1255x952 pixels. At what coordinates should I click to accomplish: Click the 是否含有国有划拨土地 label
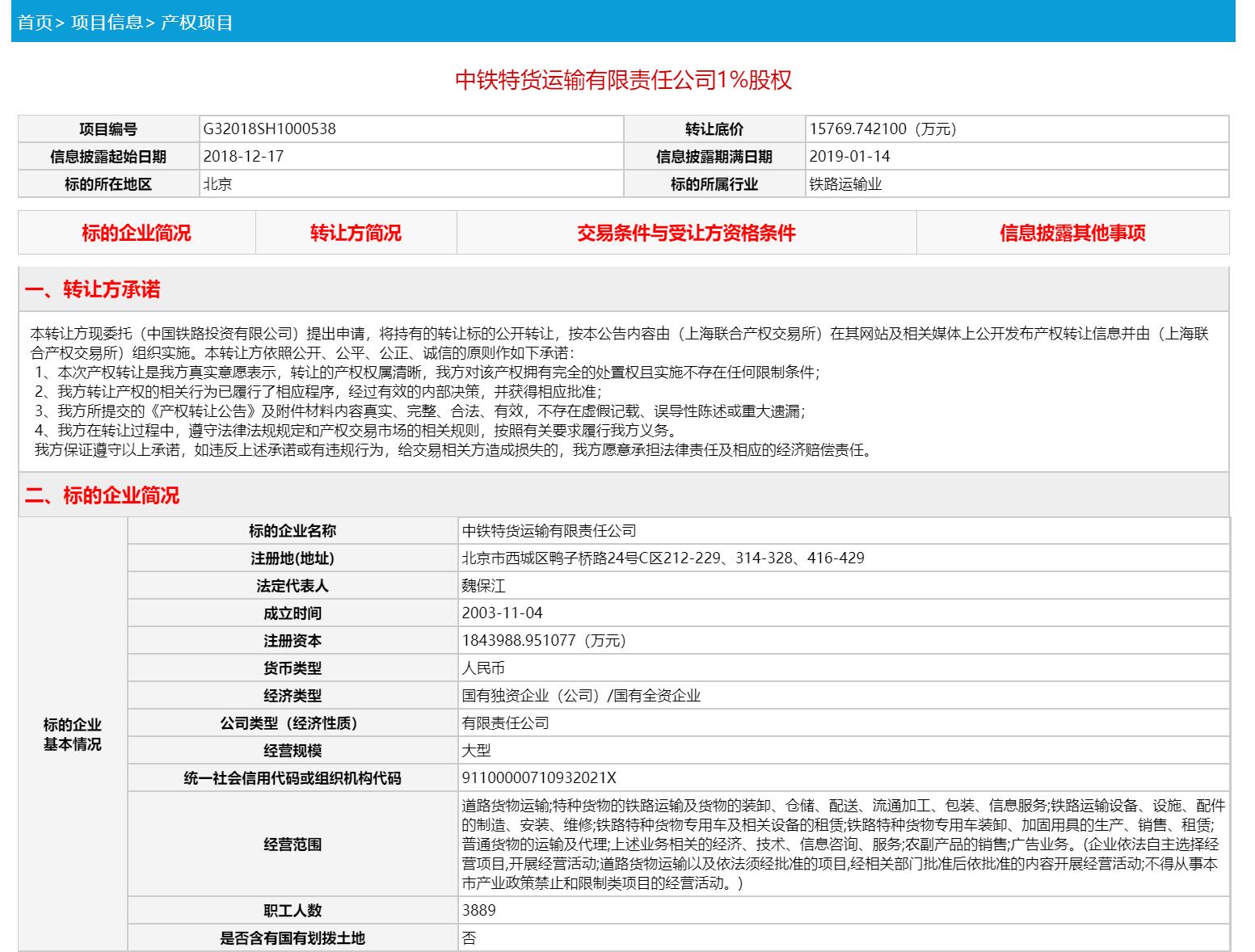pyautogui.click(x=293, y=938)
